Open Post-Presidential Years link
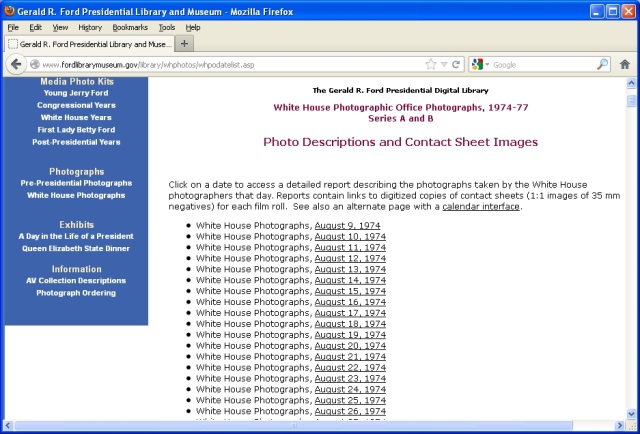Viewport: 640px width, 434px height. 76,142
